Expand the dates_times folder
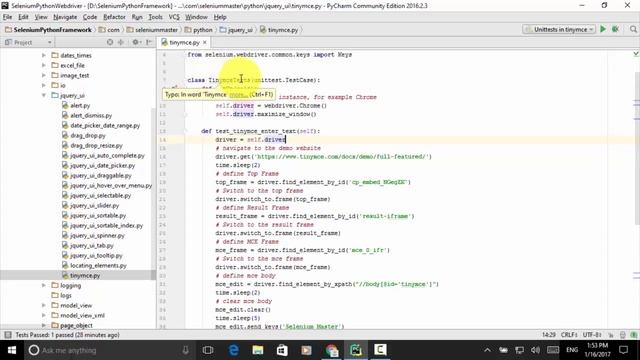 (44, 55)
